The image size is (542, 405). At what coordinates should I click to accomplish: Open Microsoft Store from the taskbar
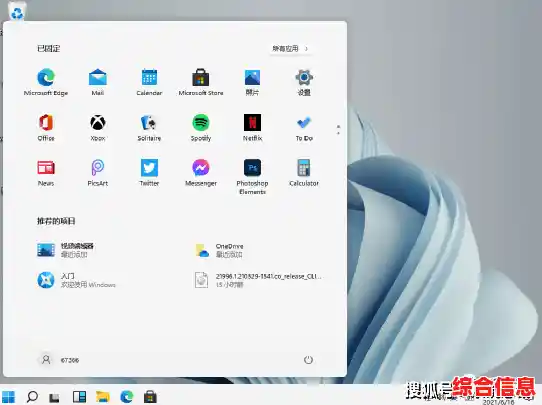click(x=150, y=397)
